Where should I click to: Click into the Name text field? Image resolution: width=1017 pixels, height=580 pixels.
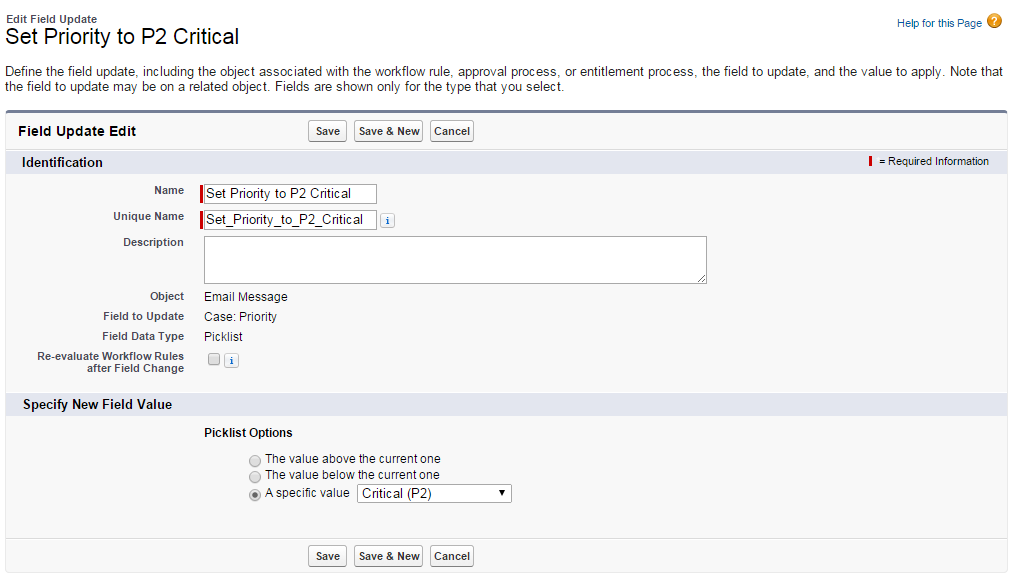290,194
